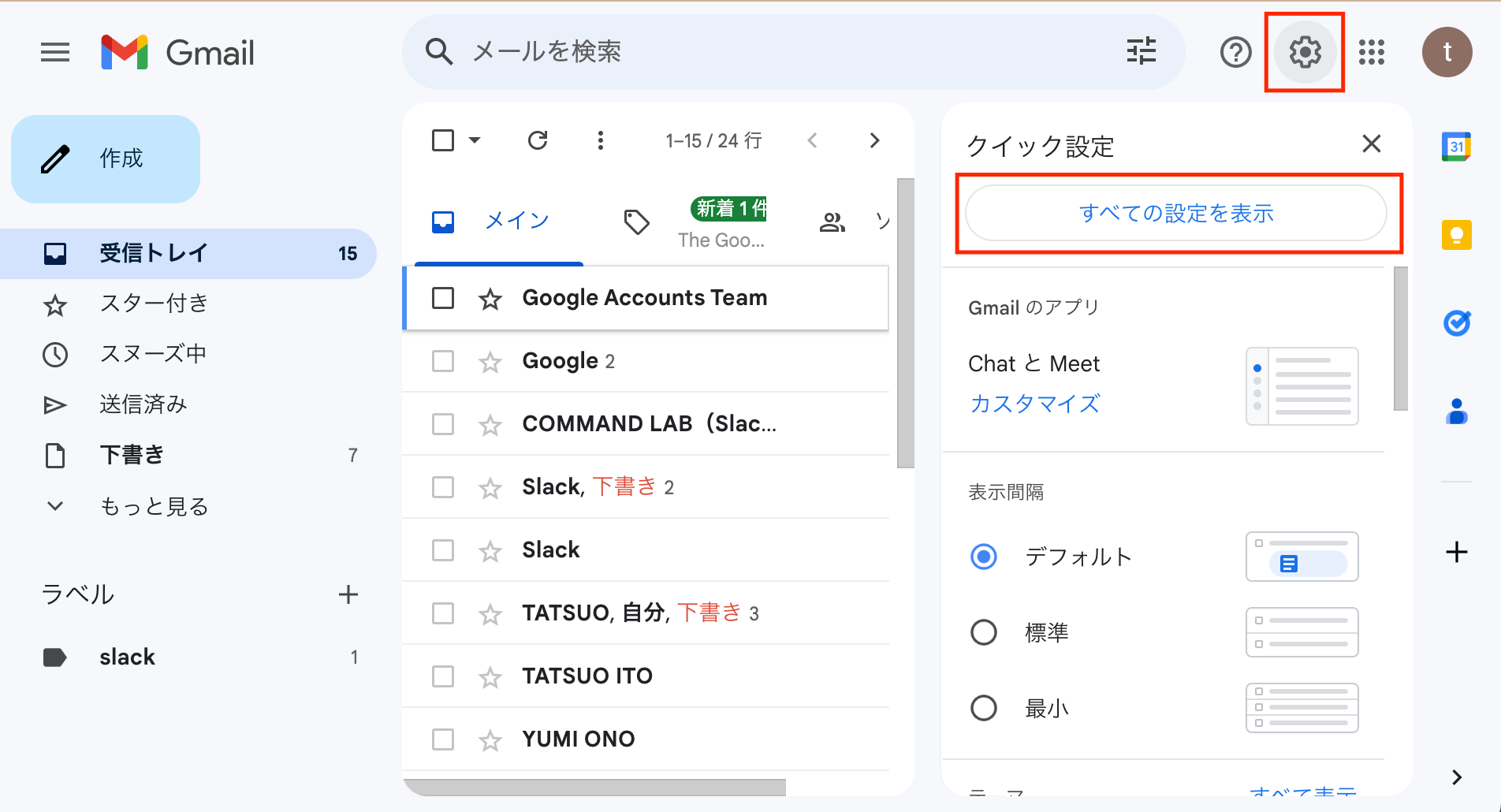Open the promotions tab with 新着 1 件

(x=694, y=222)
